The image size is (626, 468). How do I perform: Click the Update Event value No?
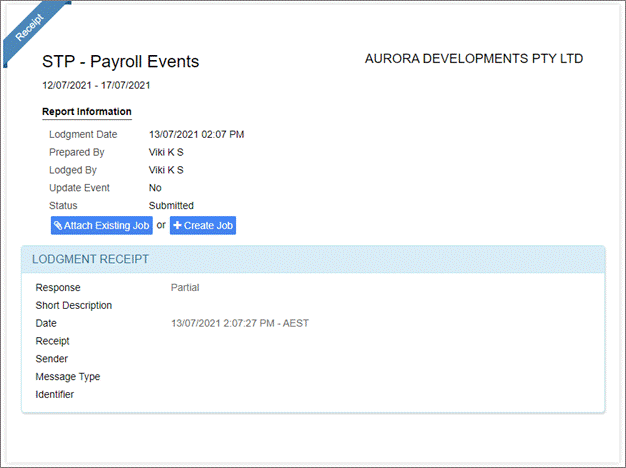[x=155, y=188]
